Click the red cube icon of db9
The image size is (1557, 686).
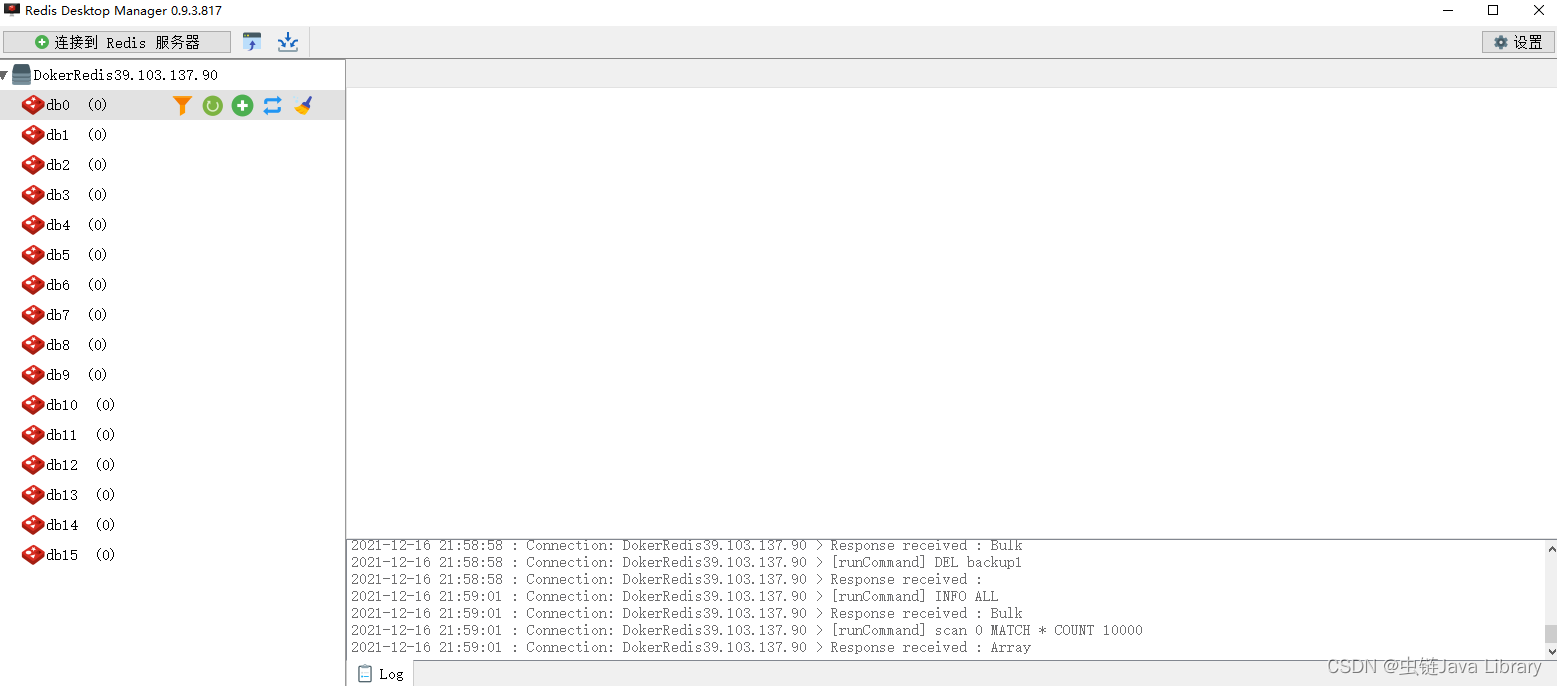(33, 375)
